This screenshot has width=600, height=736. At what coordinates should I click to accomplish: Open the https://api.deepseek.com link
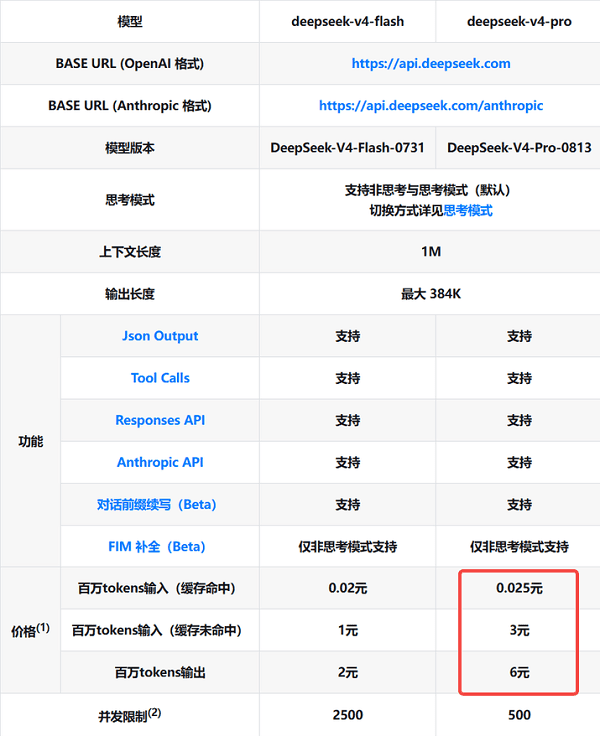point(431,63)
